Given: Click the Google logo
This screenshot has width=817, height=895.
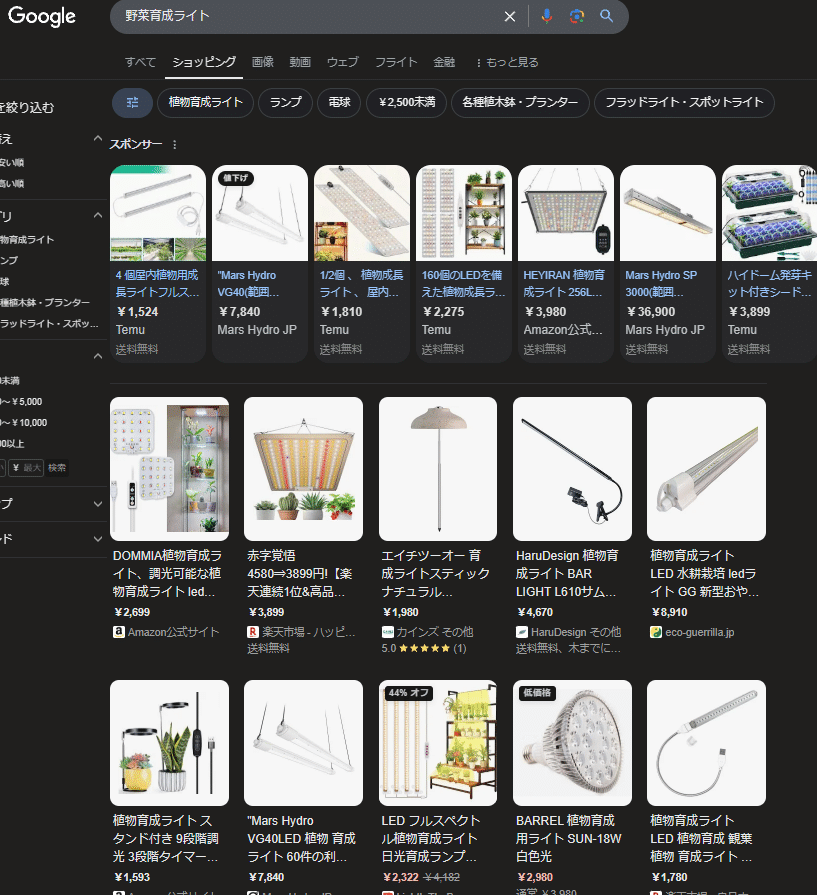Looking at the screenshot, I should coord(42,17).
